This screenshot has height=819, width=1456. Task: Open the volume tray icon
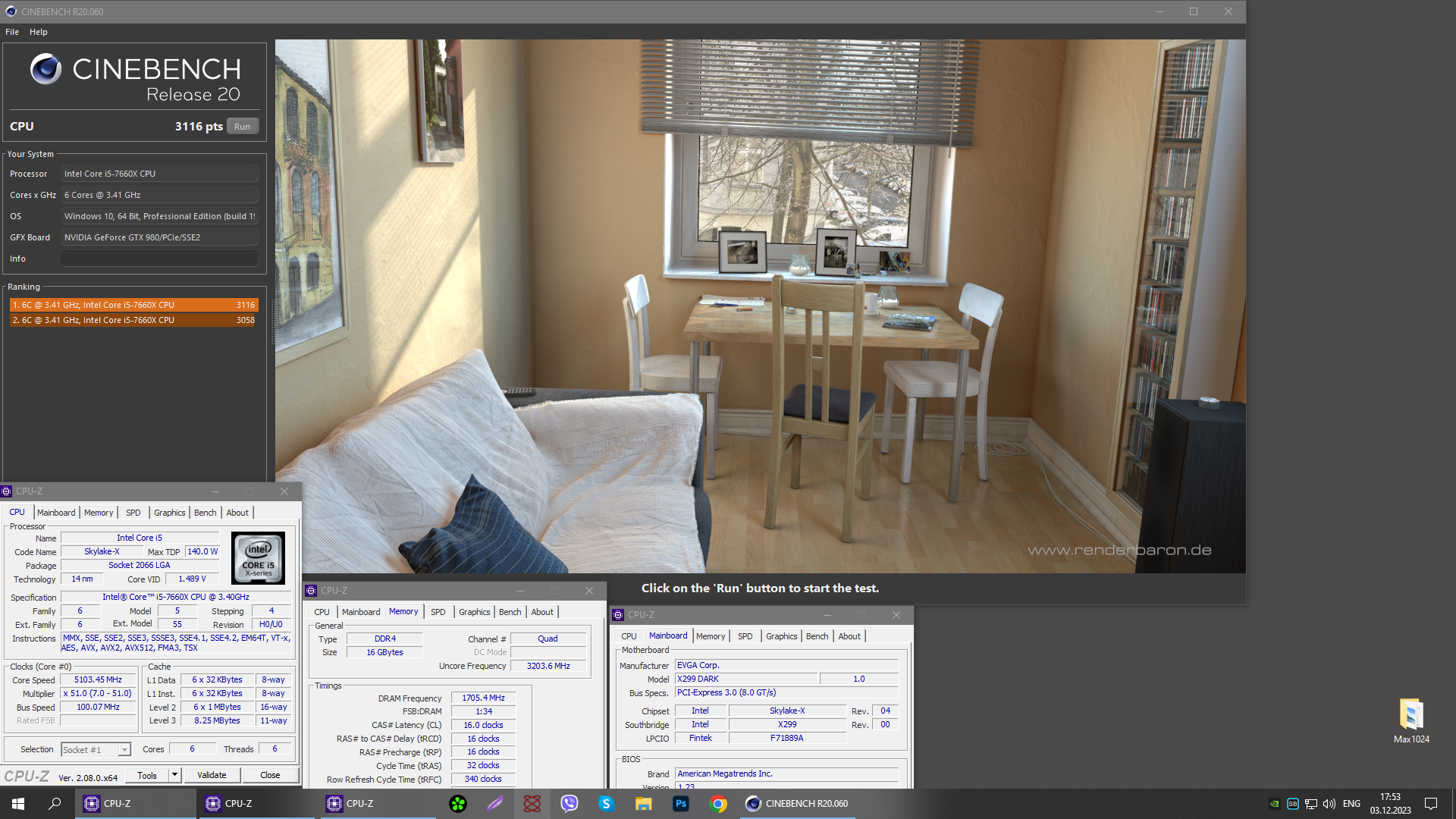pos(1329,804)
